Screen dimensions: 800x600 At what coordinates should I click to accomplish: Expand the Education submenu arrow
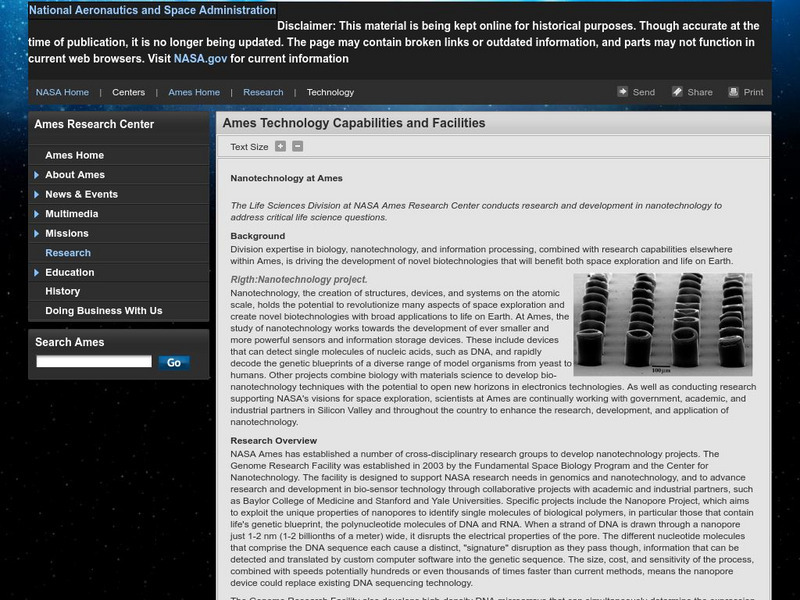coord(36,272)
